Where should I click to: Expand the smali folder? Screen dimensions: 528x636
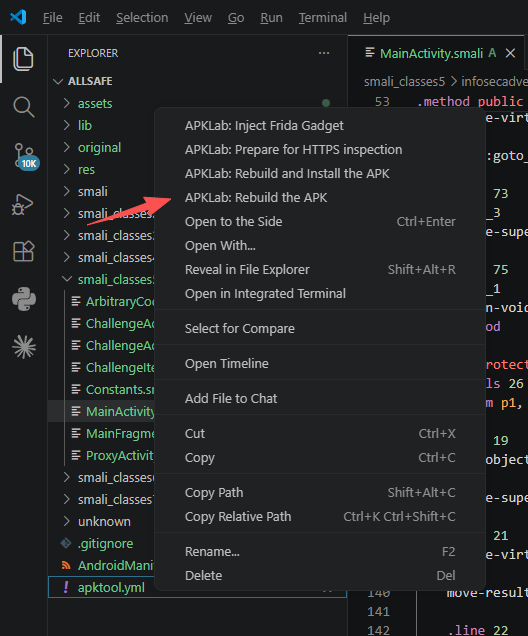(x=67, y=191)
